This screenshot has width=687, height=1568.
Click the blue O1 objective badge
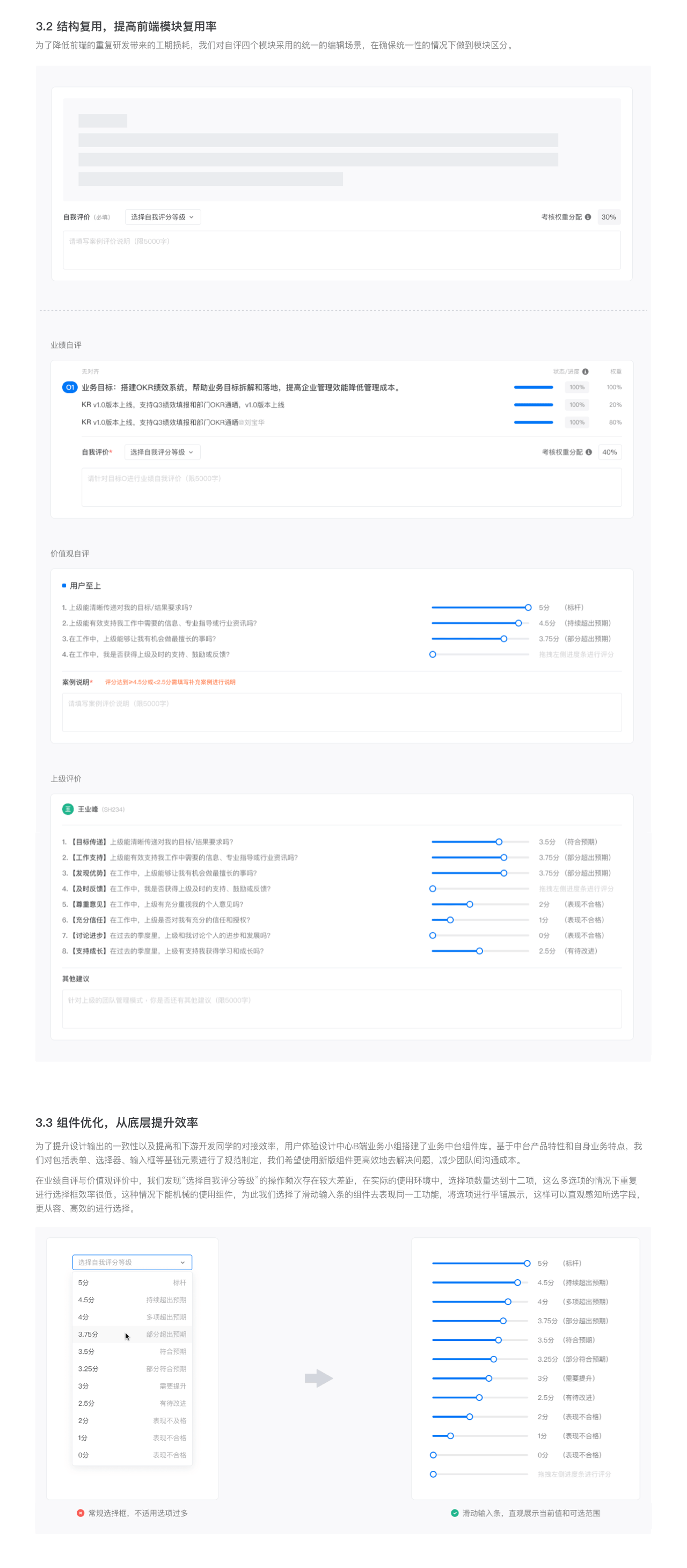(x=69, y=388)
